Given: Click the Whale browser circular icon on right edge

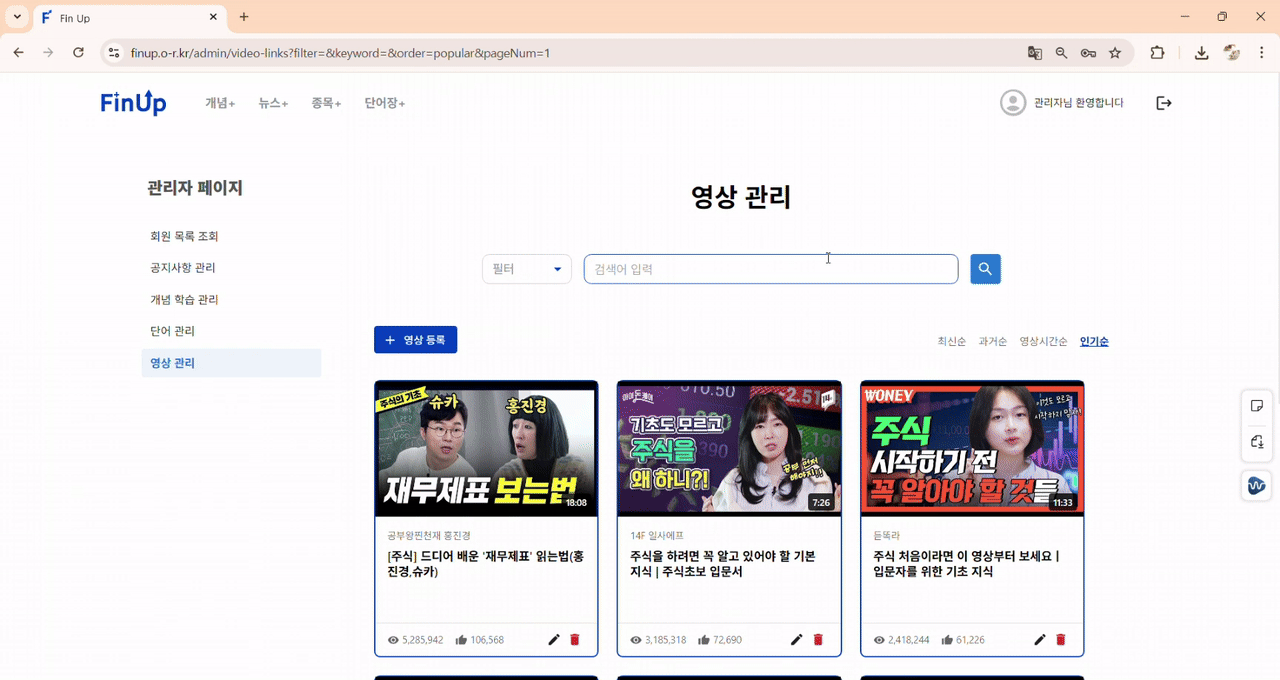Looking at the screenshot, I should pyautogui.click(x=1256, y=485).
